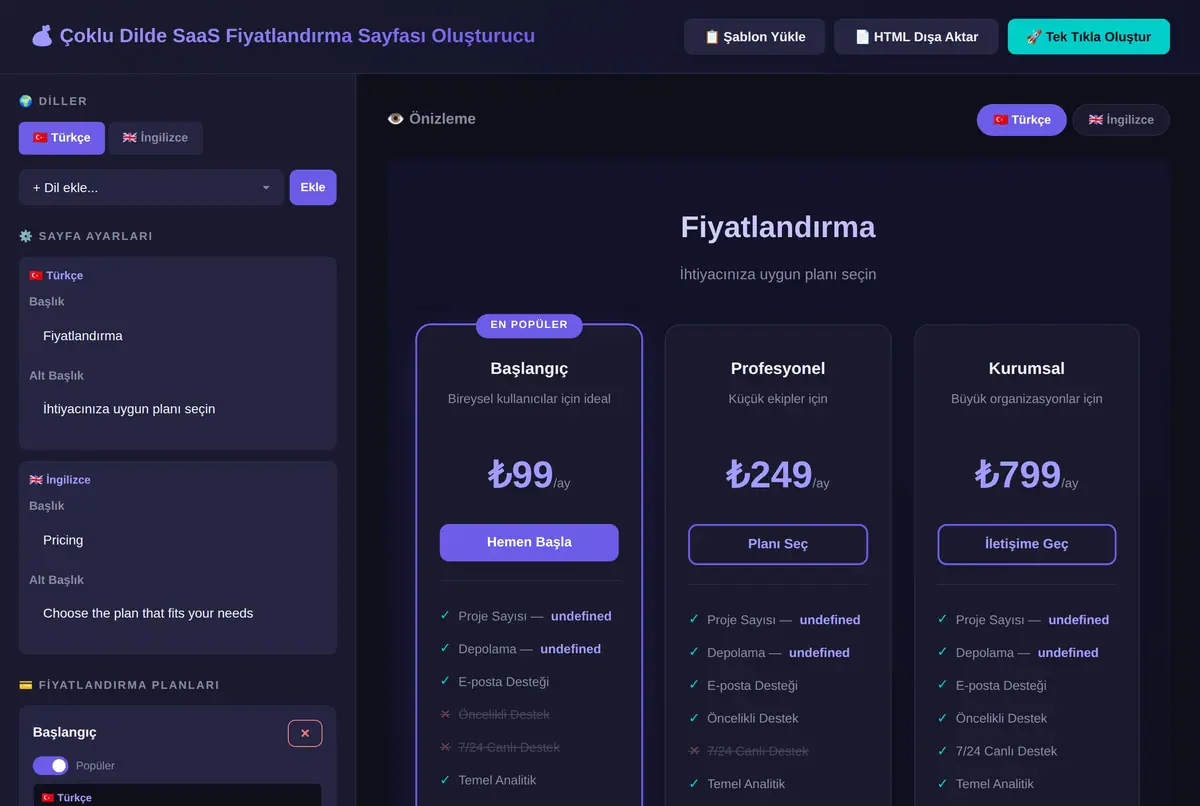Click the checkmark beside 7/24 Canlı Destek in Kurumsal card

942,751
